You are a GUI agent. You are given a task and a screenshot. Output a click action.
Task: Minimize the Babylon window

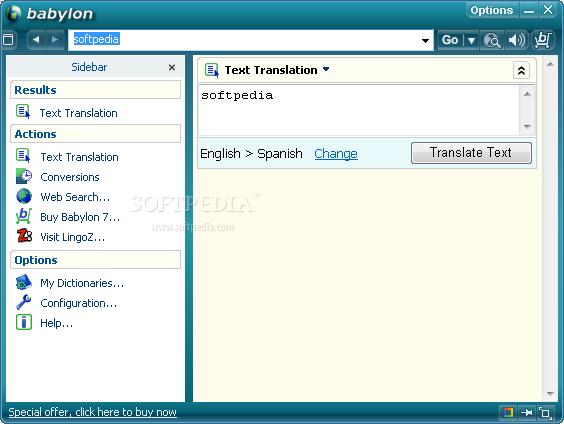point(529,11)
